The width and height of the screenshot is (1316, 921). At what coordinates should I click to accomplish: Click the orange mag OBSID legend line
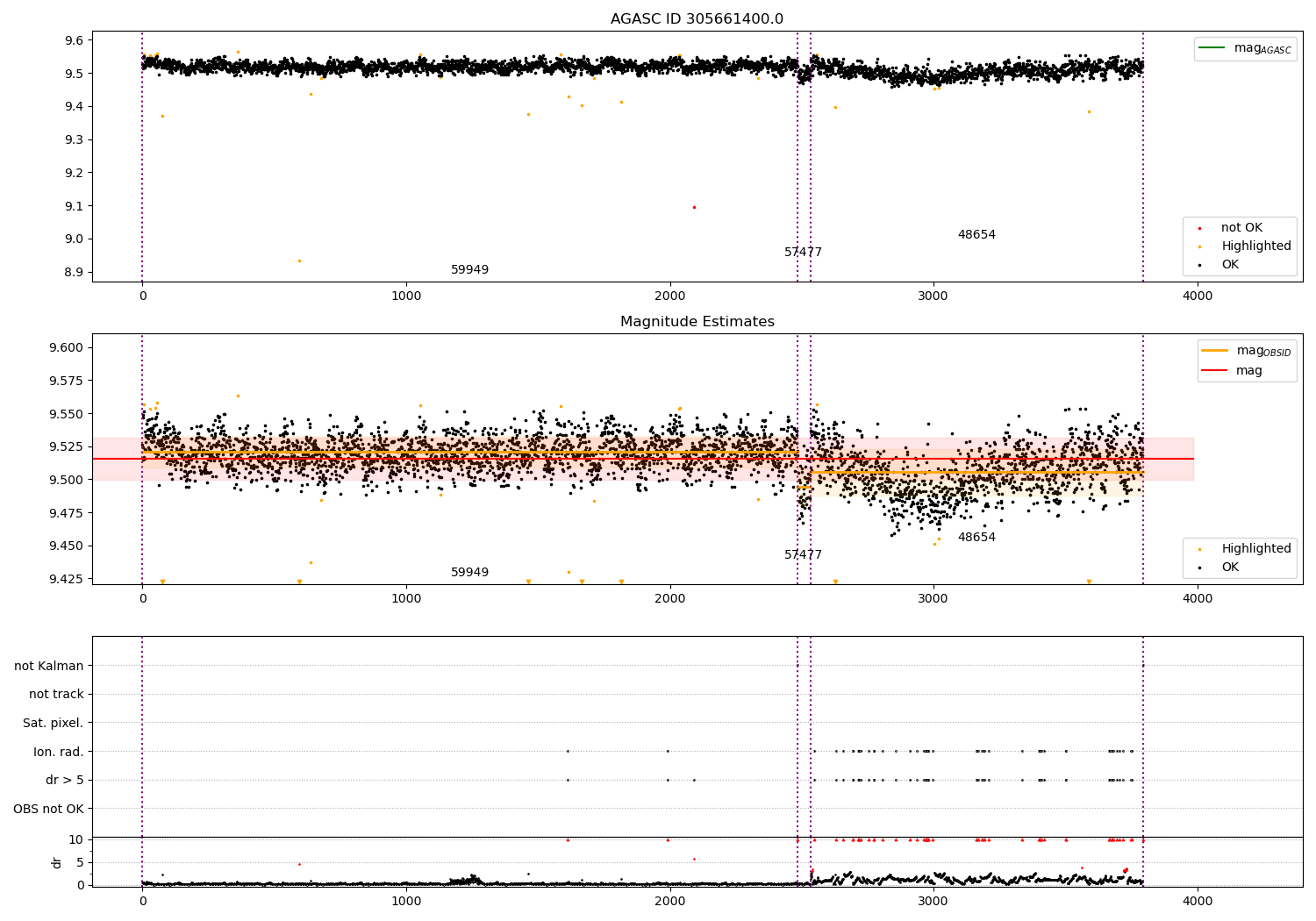(x=1215, y=351)
